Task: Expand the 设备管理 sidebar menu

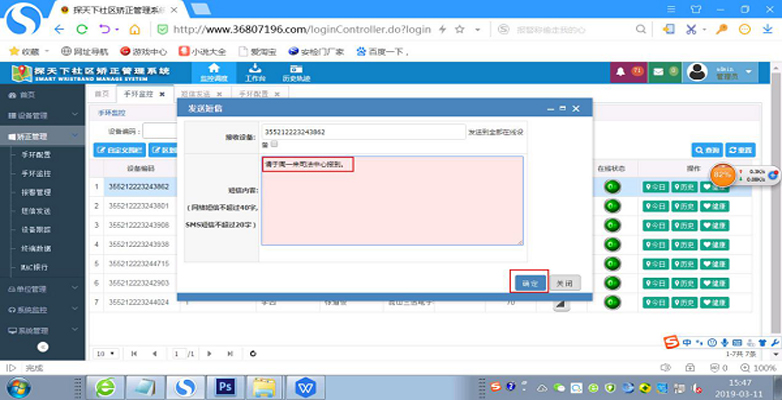Action: [38, 115]
